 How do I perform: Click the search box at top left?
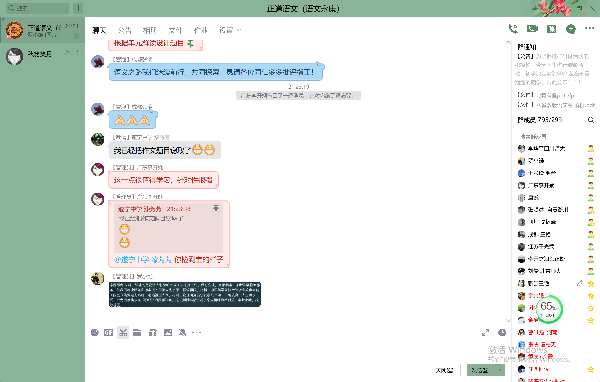(38, 8)
